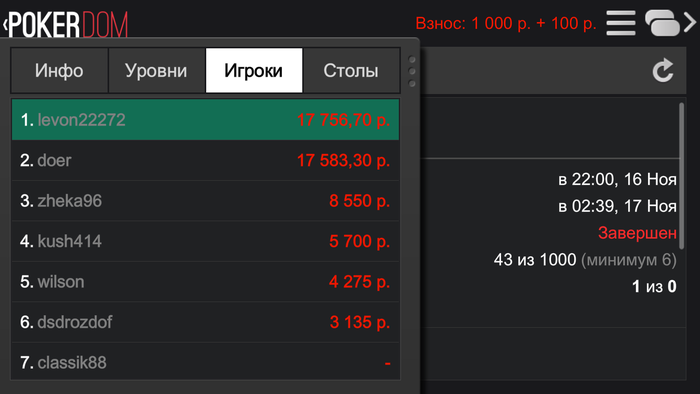Choose player zheka96 row
Viewport: 700px width, 394px height.
(205, 201)
